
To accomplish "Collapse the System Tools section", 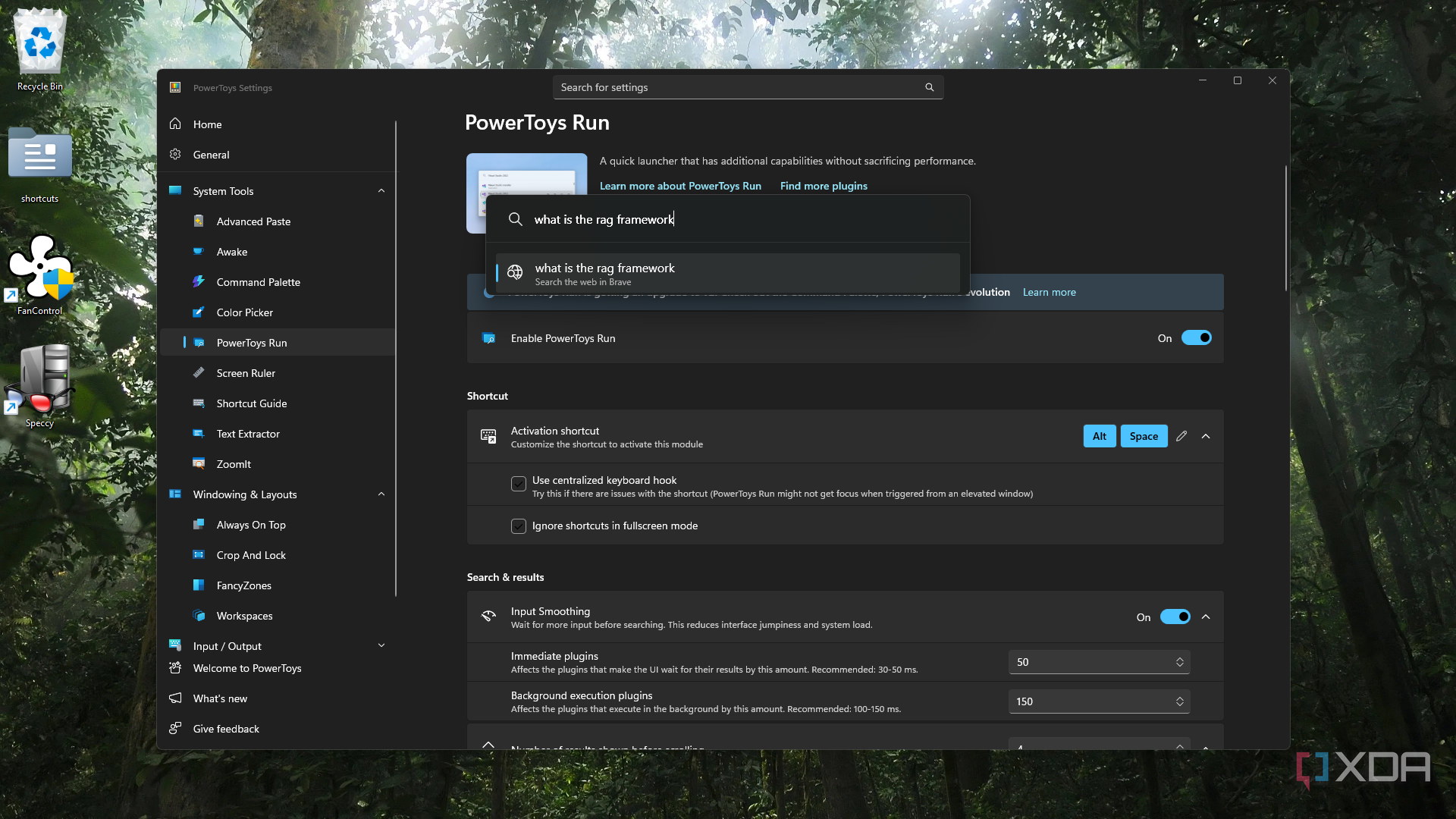I will pyautogui.click(x=381, y=191).
